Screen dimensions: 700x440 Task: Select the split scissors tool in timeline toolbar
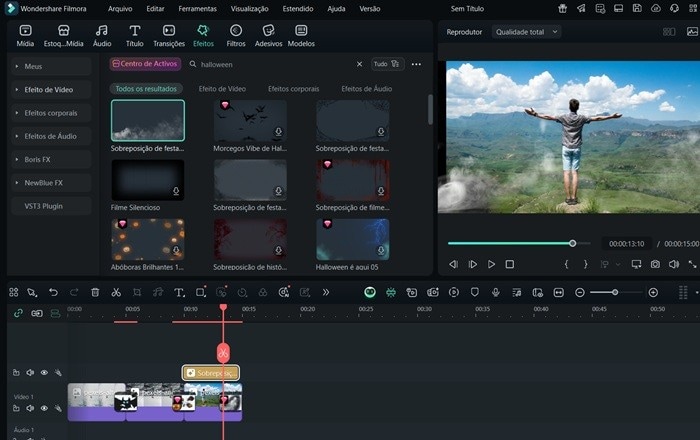[x=116, y=292]
